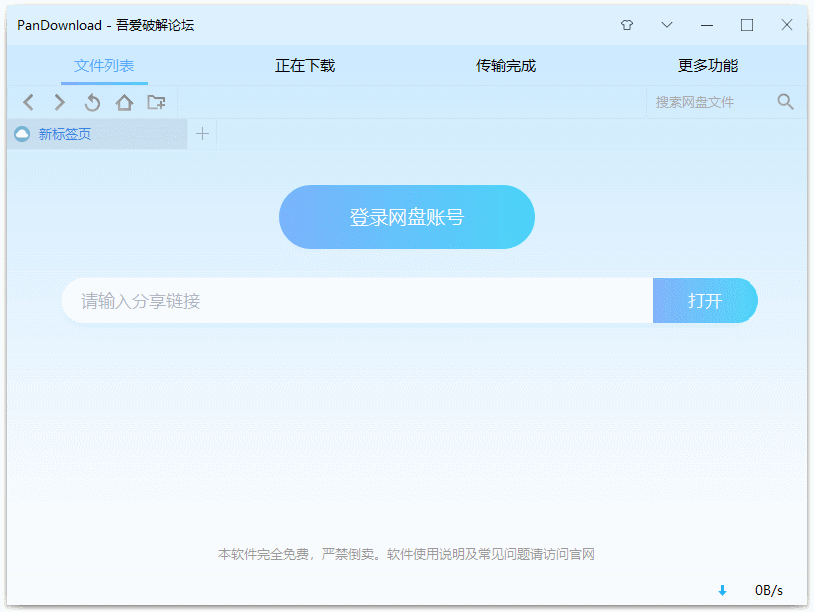Switch to the 正在下载 tab

[305, 64]
